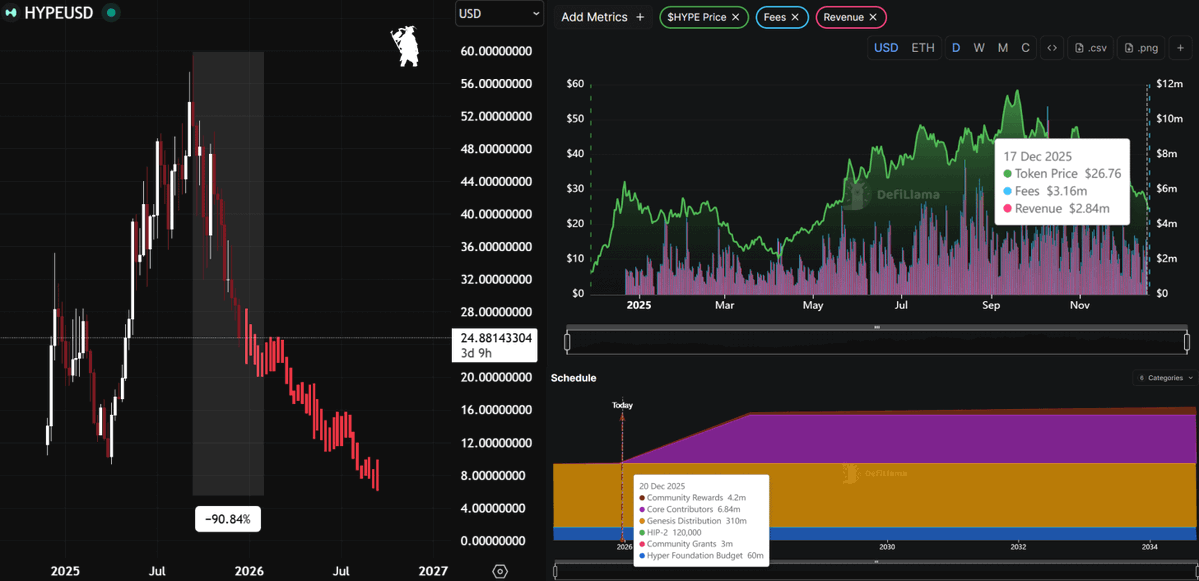1199x581 pixels.
Task: Download chart data as .csv
Action: (x=1090, y=47)
